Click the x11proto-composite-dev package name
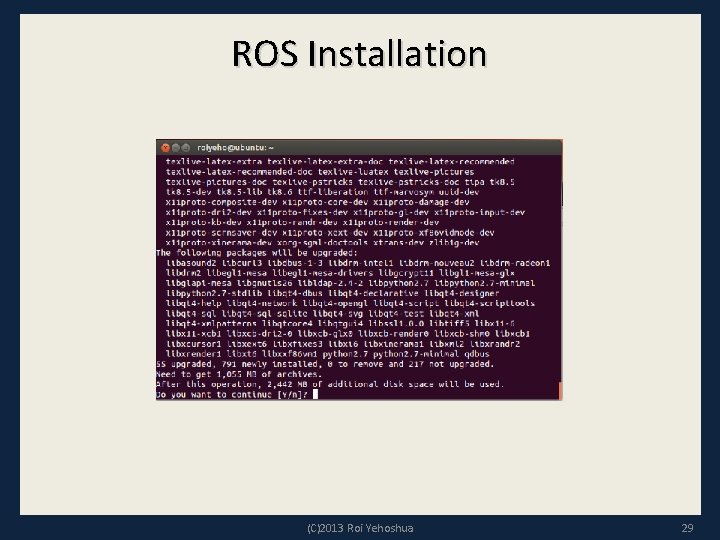 [221, 202]
